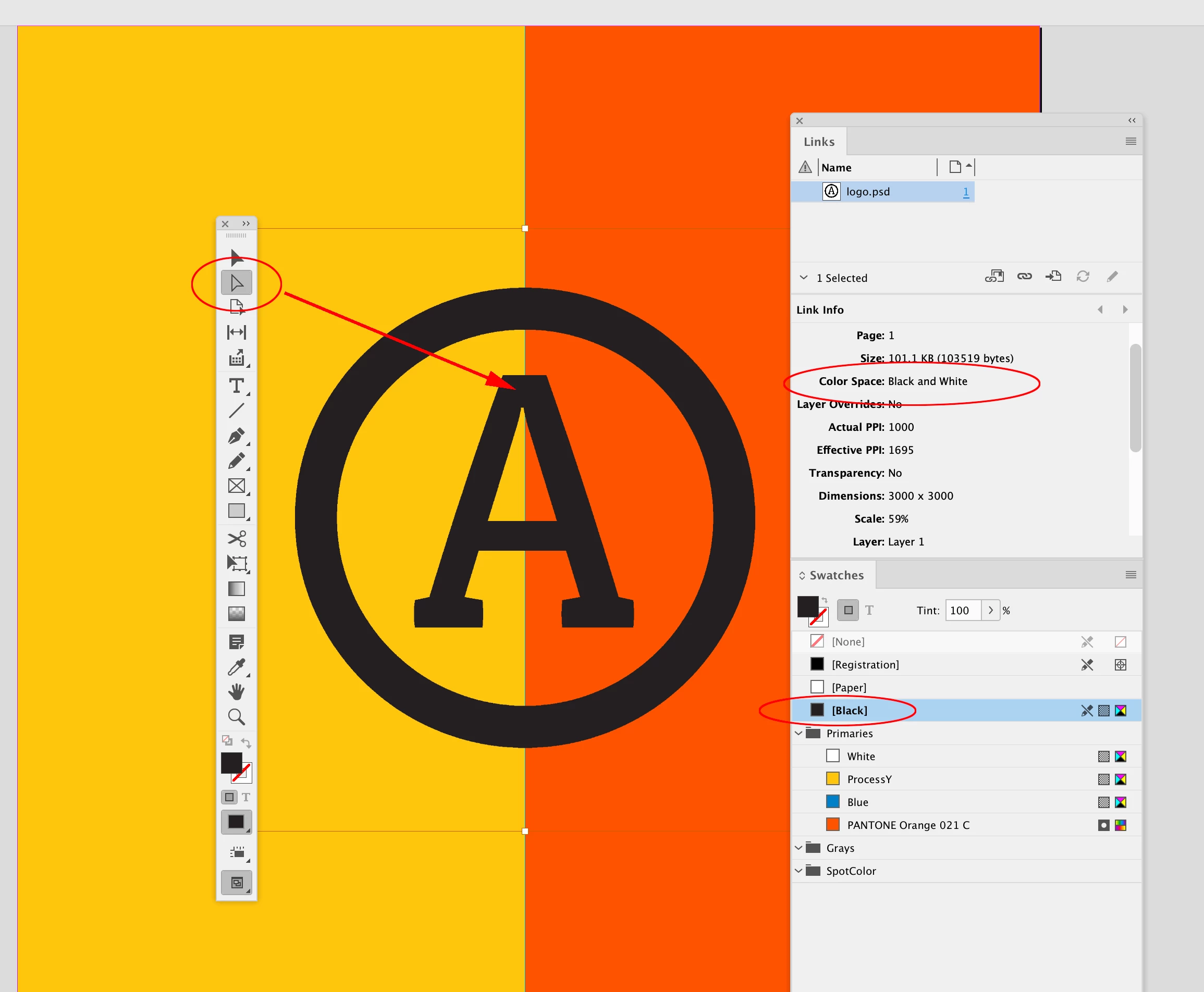Swap fill and stroke in toolbar
1204x992 pixels.
246,742
